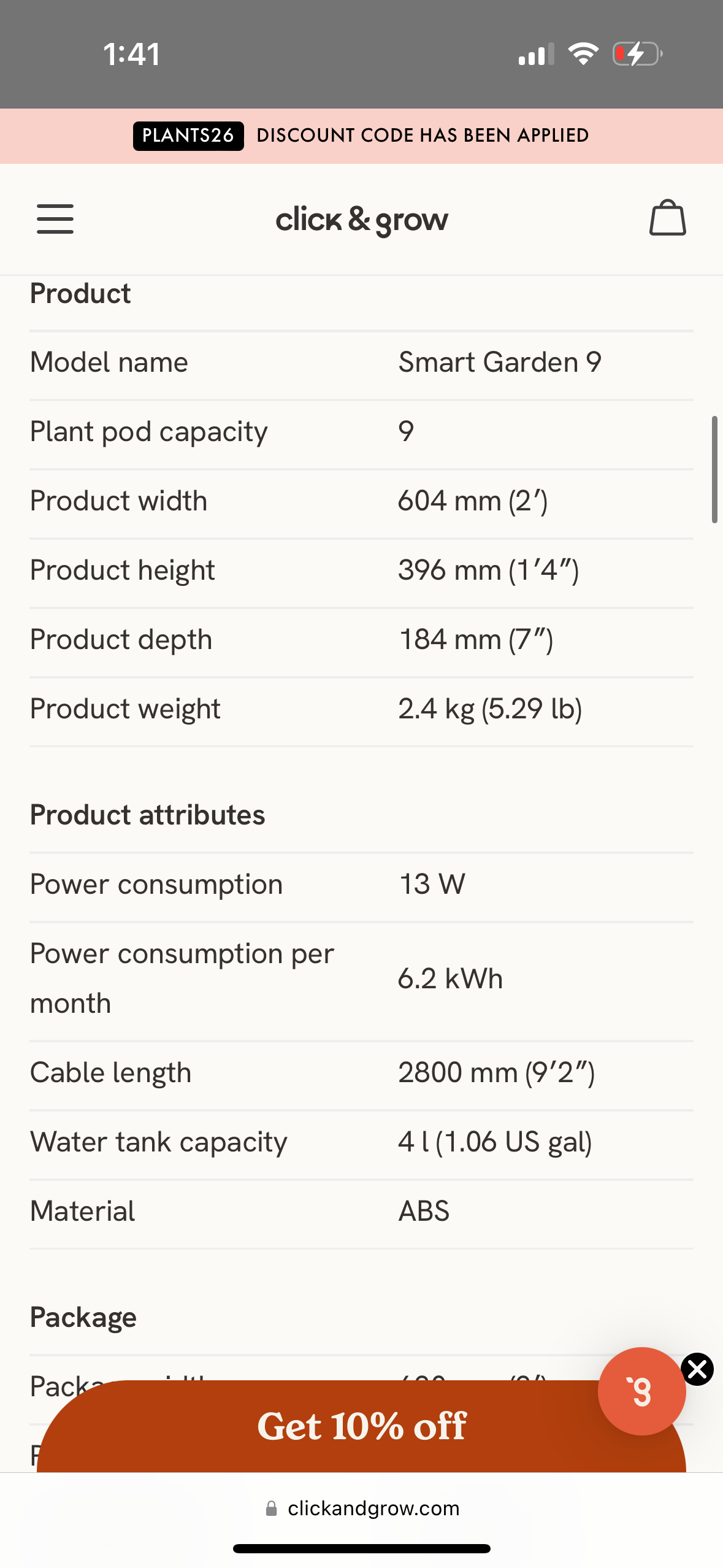Tap the PLANTS26 discount code badge
Screen dimensions: 723x1568
(x=188, y=136)
